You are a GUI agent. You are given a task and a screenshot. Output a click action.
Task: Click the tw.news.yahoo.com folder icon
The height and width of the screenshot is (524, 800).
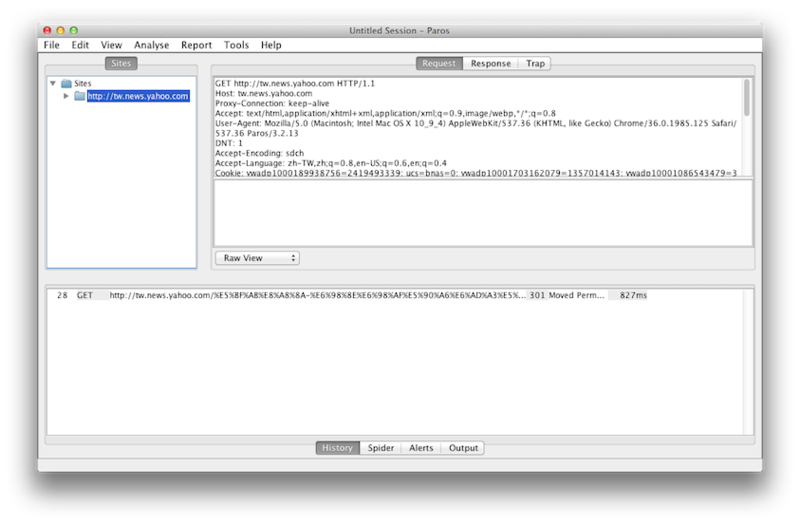click(80, 96)
